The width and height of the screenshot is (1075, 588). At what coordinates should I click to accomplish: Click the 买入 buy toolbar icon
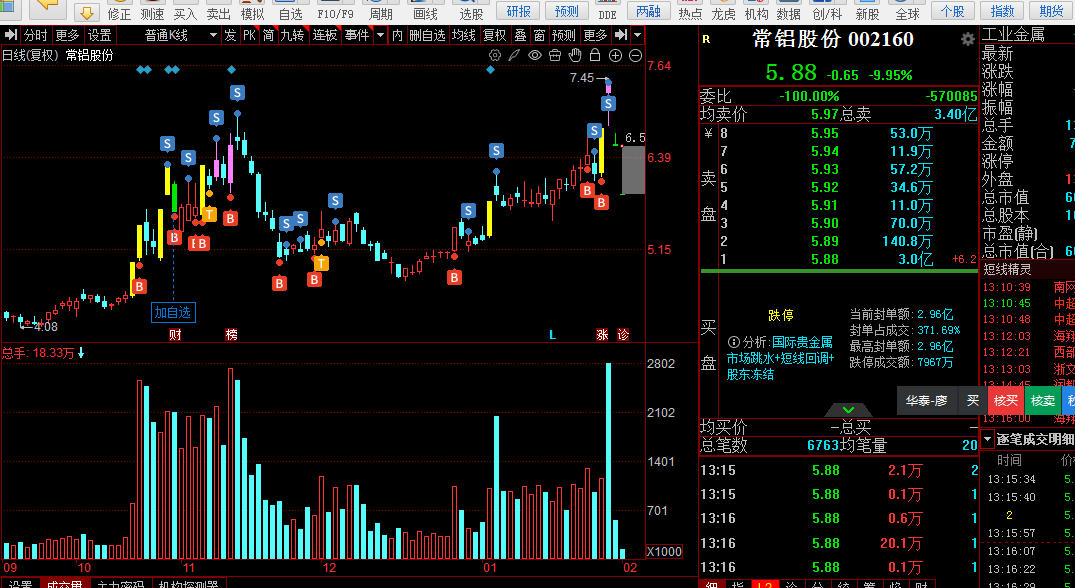click(184, 11)
